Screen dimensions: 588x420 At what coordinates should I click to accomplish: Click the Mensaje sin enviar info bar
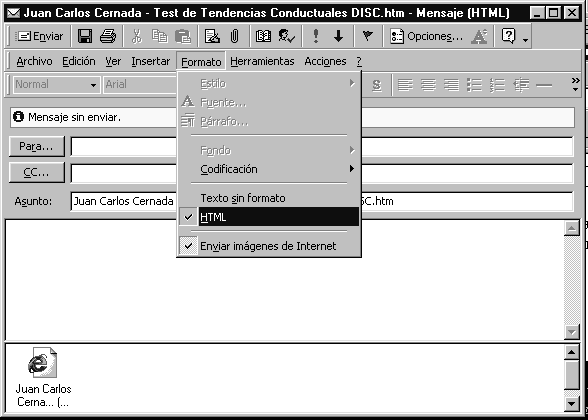click(x=292, y=117)
